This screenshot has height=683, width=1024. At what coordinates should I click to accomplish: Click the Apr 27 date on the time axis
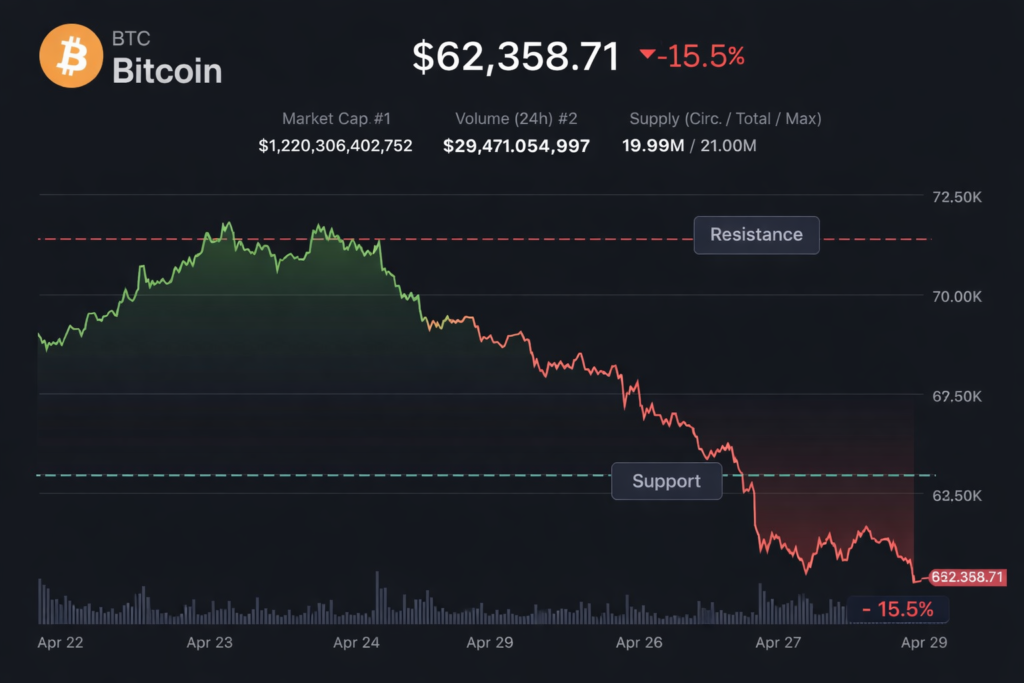[x=778, y=642]
